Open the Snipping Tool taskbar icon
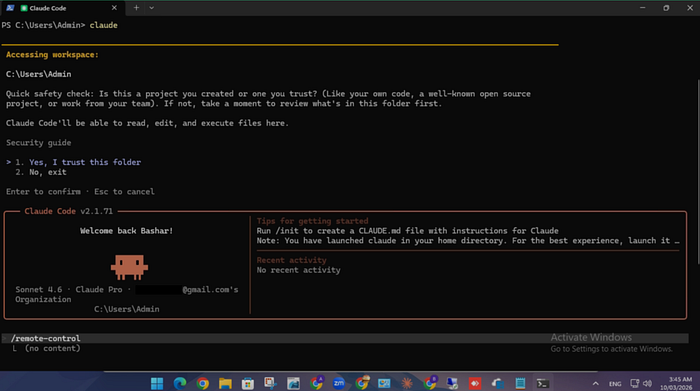 click(x=271, y=383)
